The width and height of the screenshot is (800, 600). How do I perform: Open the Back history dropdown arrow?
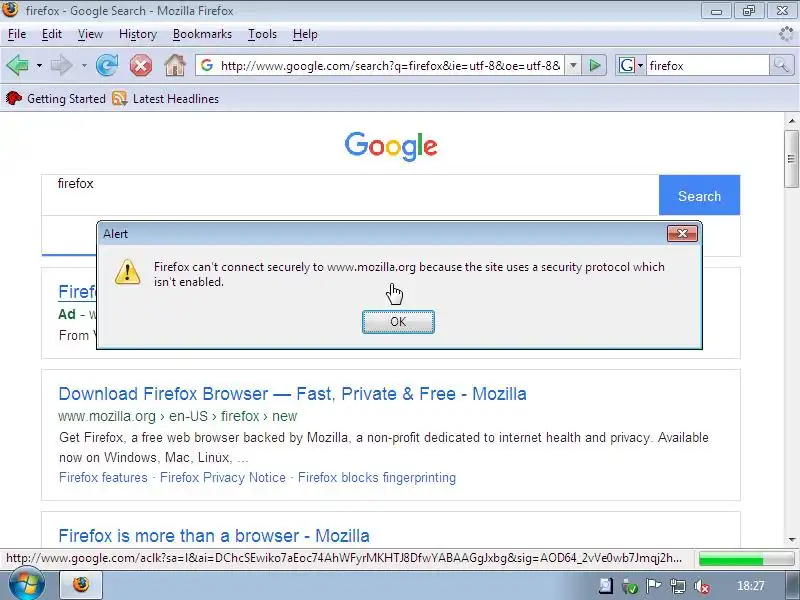click(x=39, y=66)
